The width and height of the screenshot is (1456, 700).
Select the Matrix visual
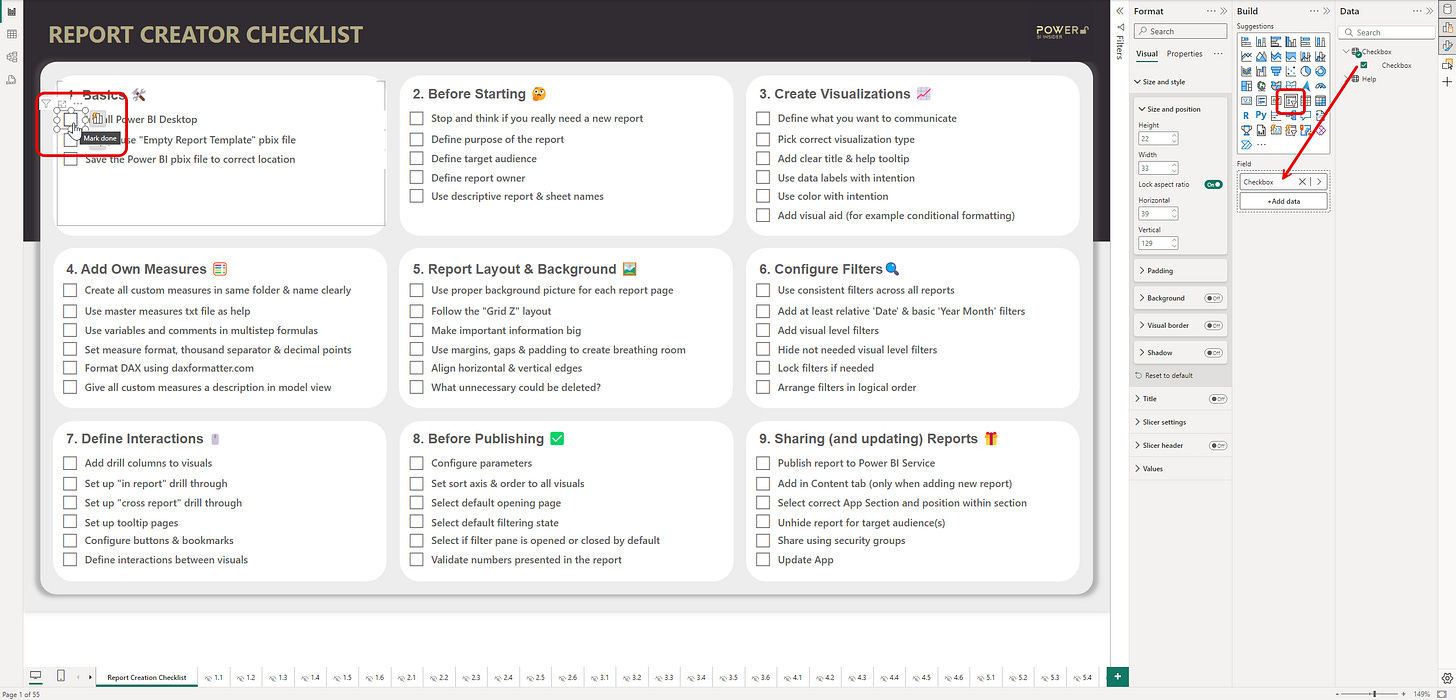tap(1321, 100)
